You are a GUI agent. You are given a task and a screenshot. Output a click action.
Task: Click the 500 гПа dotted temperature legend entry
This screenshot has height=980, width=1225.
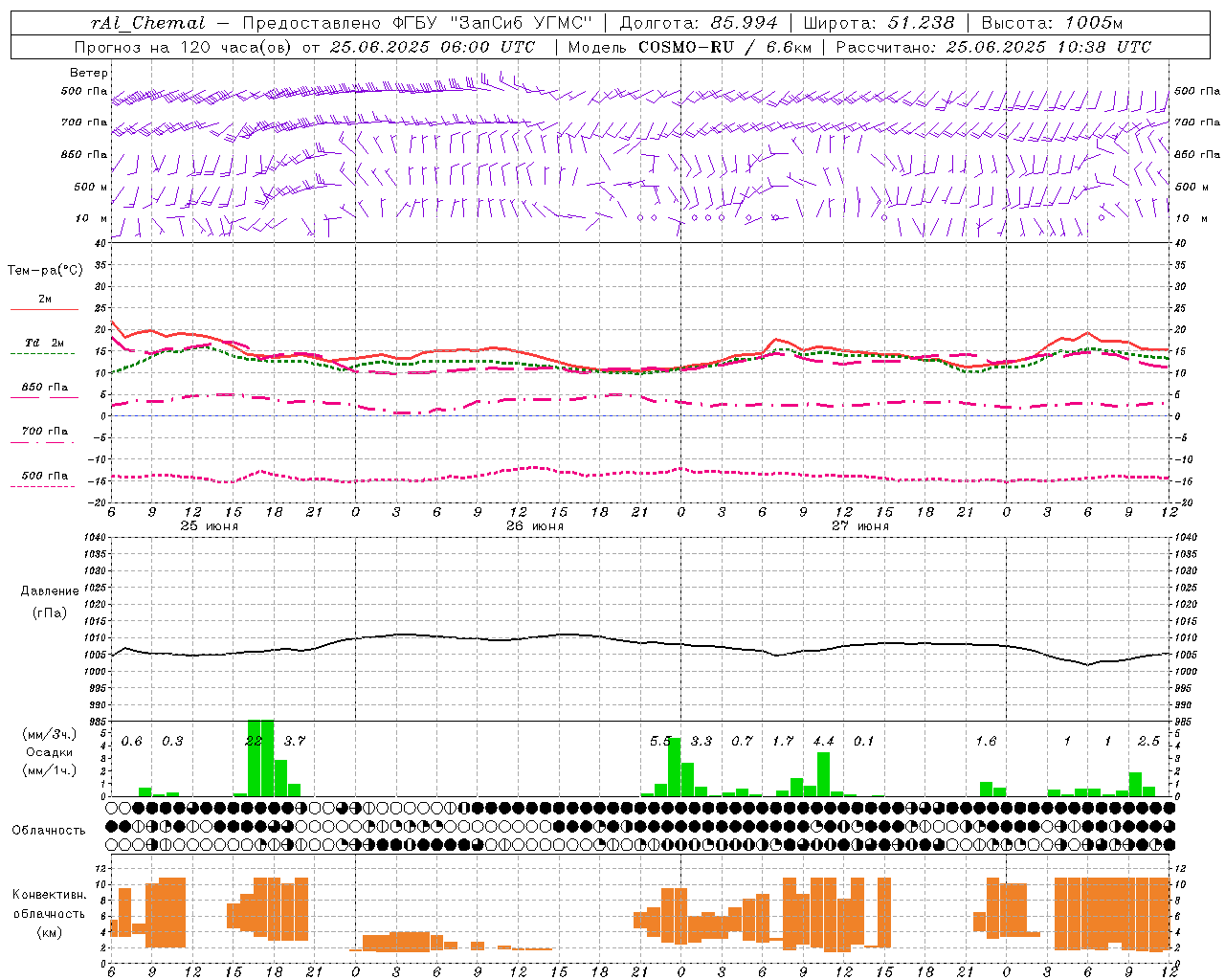45,476
